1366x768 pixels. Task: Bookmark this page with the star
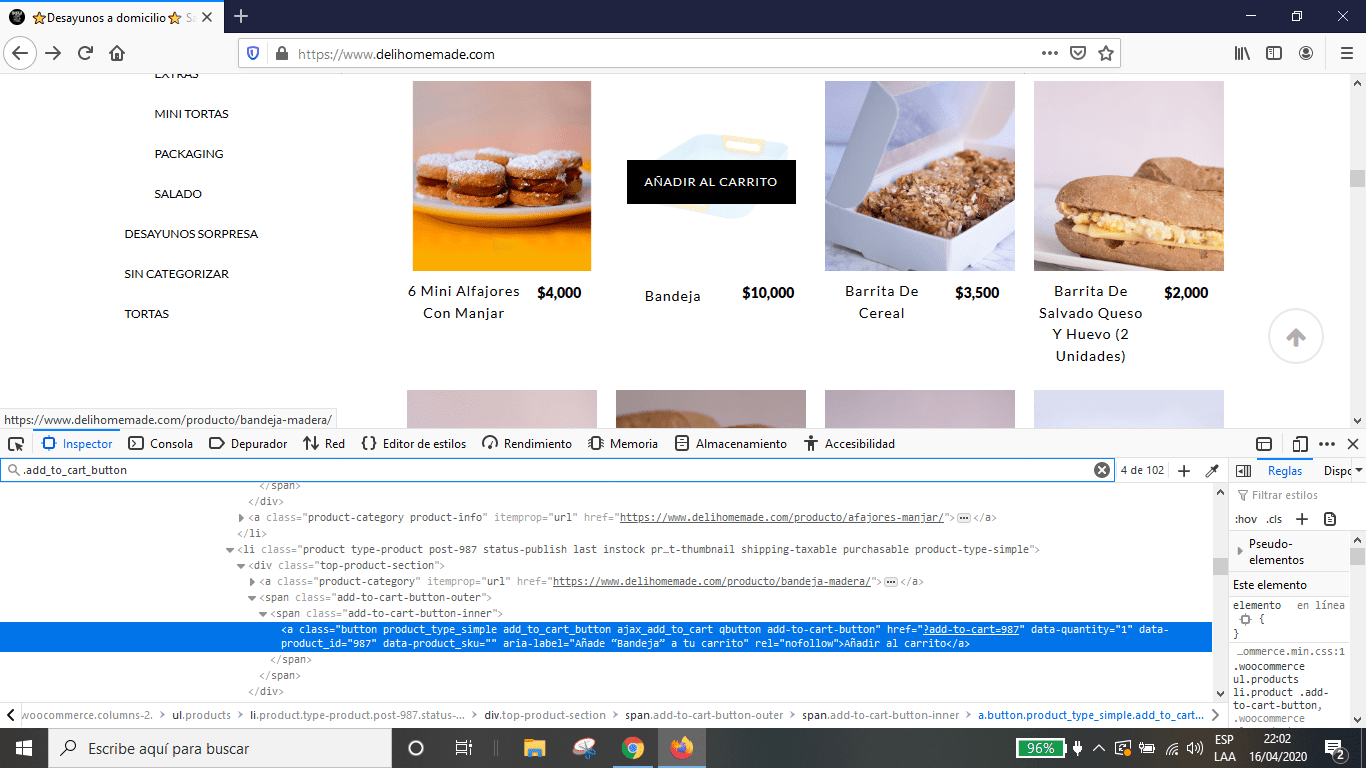coord(1106,53)
